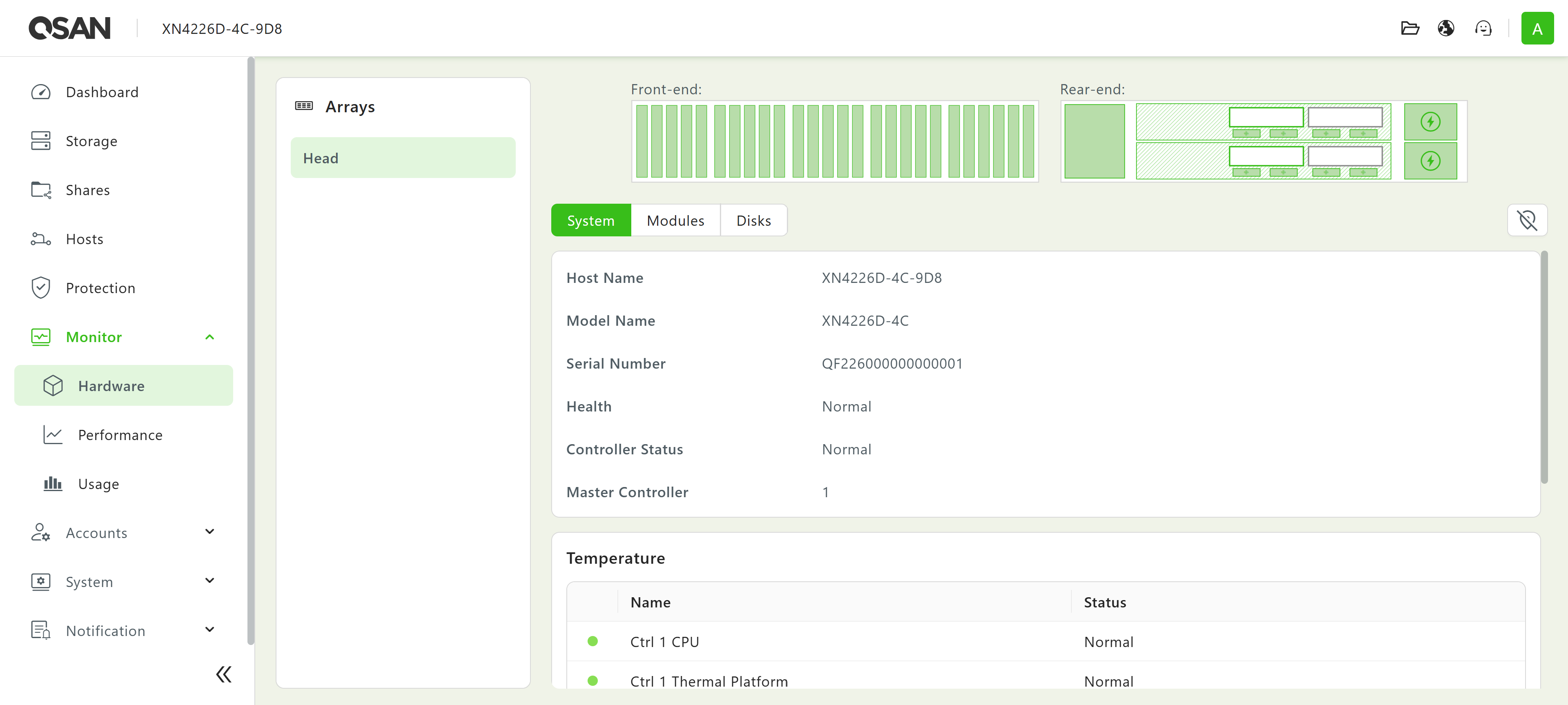Collapse sidebar with double-chevron icon
This screenshot has width=1568, height=705.
click(223, 674)
